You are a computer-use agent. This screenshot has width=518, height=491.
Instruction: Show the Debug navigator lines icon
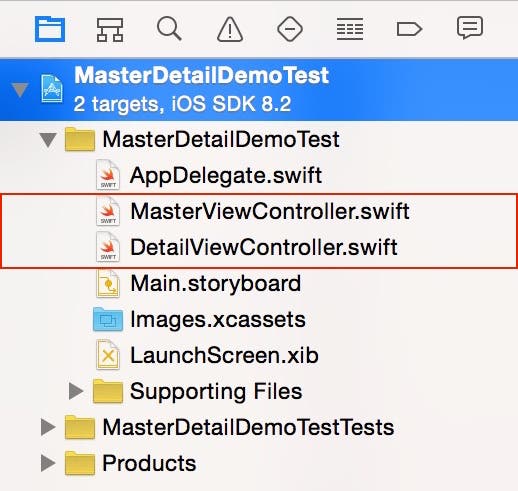(x=350, y=29)
